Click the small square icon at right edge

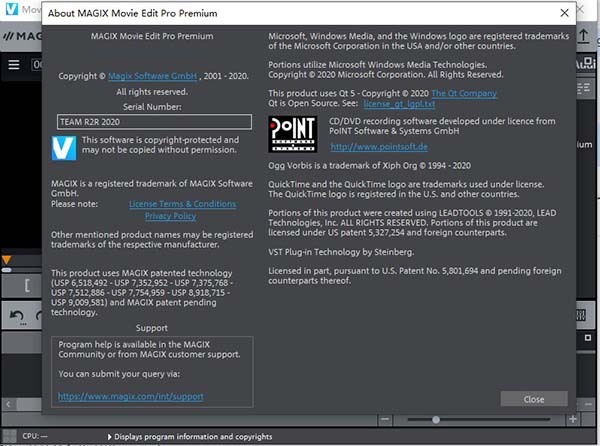588,338
